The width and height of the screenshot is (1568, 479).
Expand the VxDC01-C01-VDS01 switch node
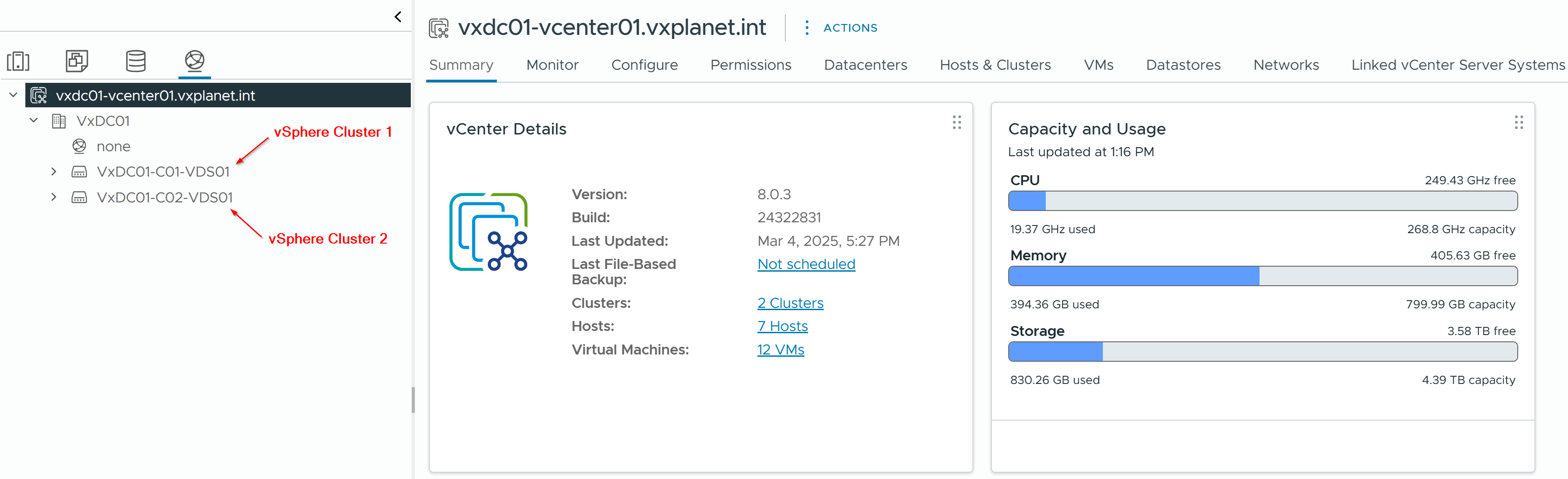(54, 172)
